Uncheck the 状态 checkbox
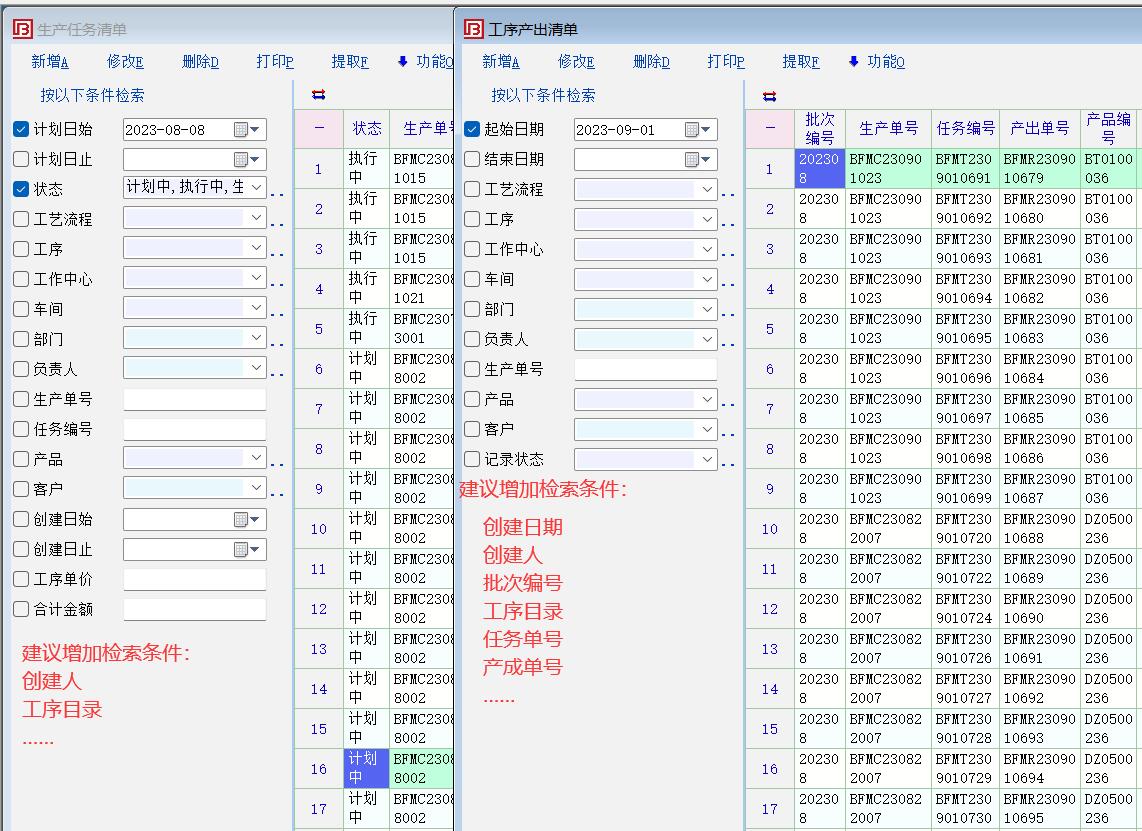The height and width of the screenshot is (831, 1142). coord(21,189)
